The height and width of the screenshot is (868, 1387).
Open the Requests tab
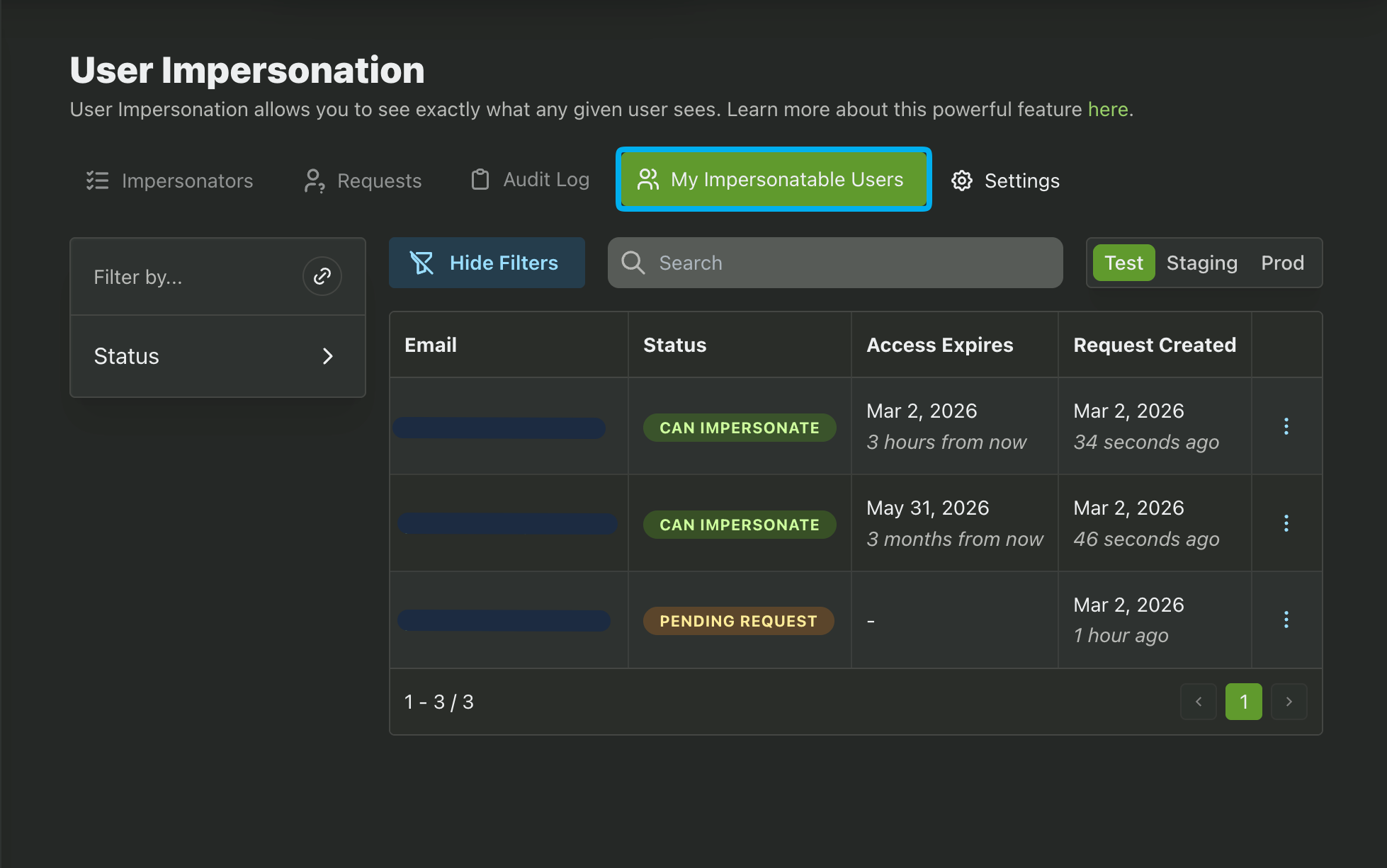click(363, 181)
